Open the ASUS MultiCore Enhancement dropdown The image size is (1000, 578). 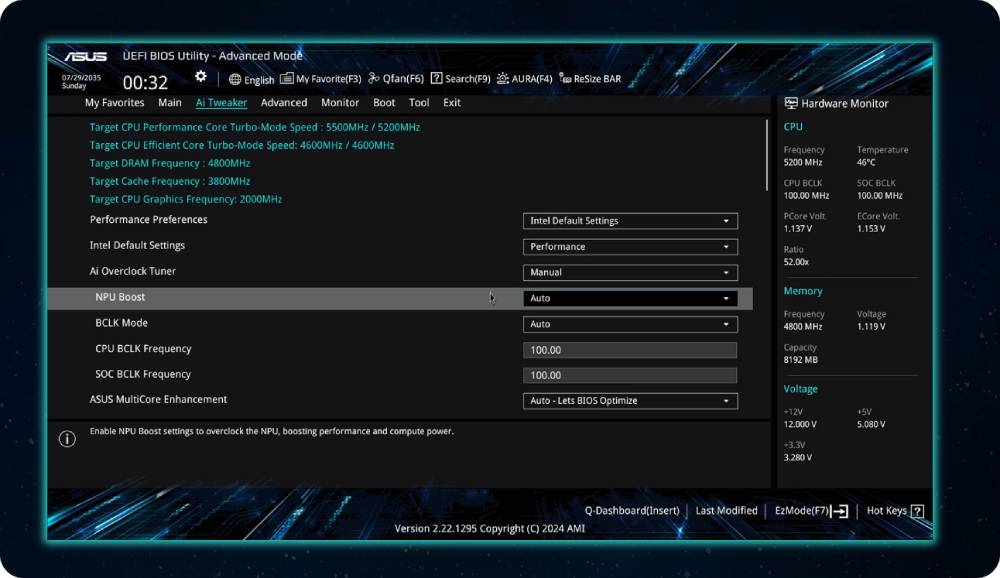[x=630, y=401]
